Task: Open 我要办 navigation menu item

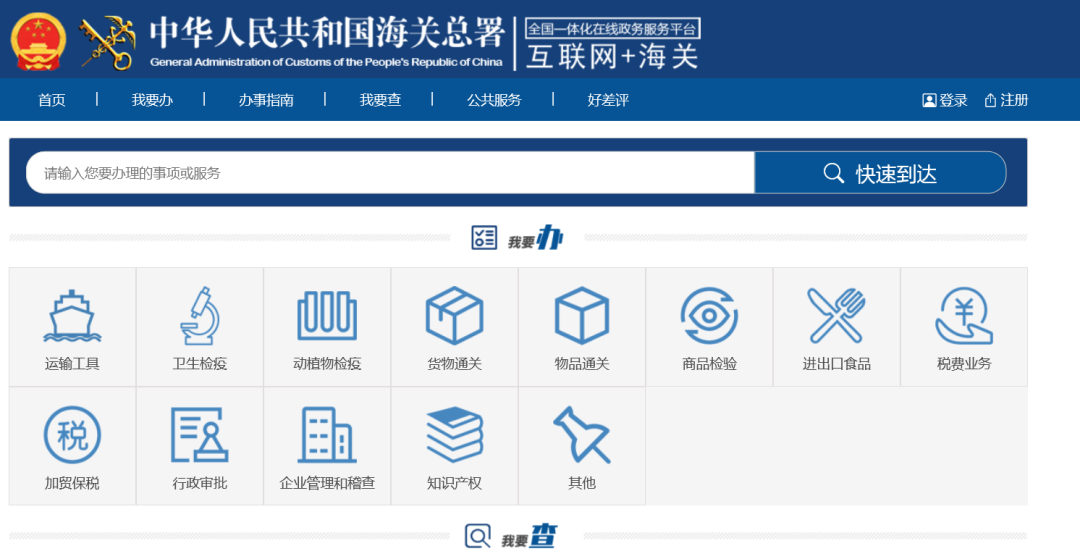Action: pyautogui.click(x=152, y=101)
